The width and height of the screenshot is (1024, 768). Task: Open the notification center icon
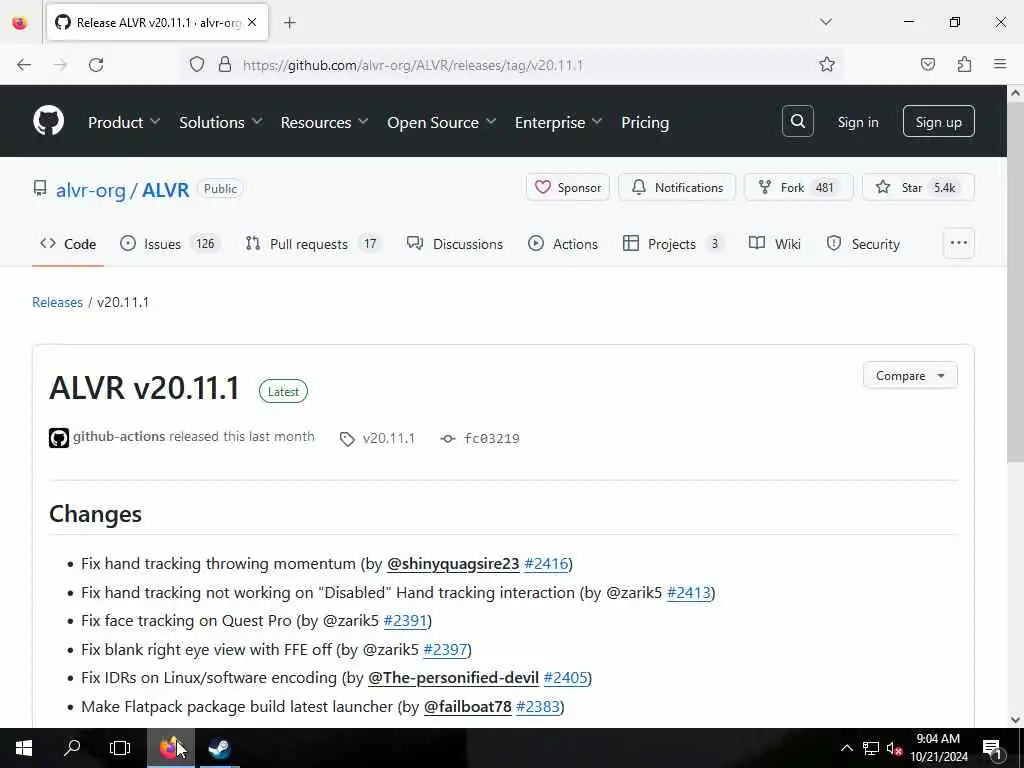click(992, 749)
